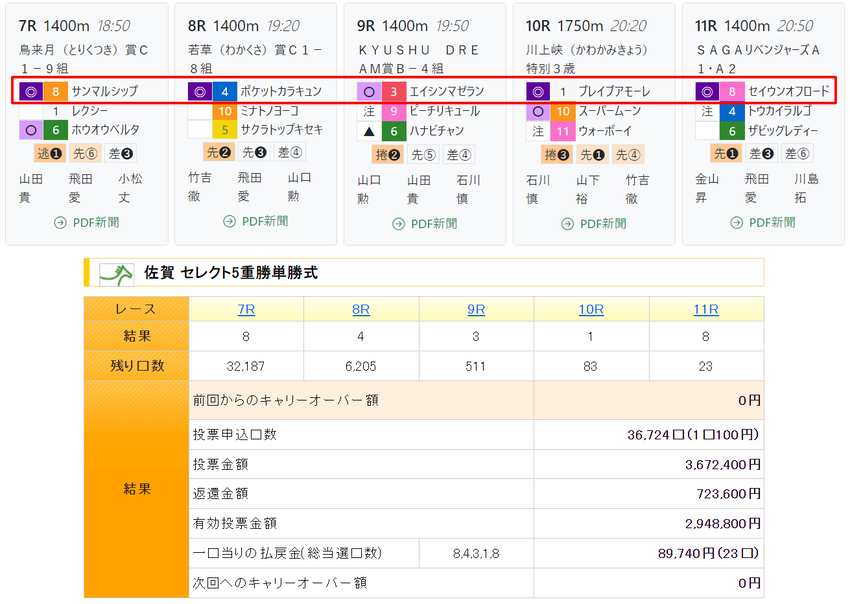Viewport: 850px width, 604px height.
Task: Click the double-circle mark beside セイウンオフロード
Action: coord(707,91)
